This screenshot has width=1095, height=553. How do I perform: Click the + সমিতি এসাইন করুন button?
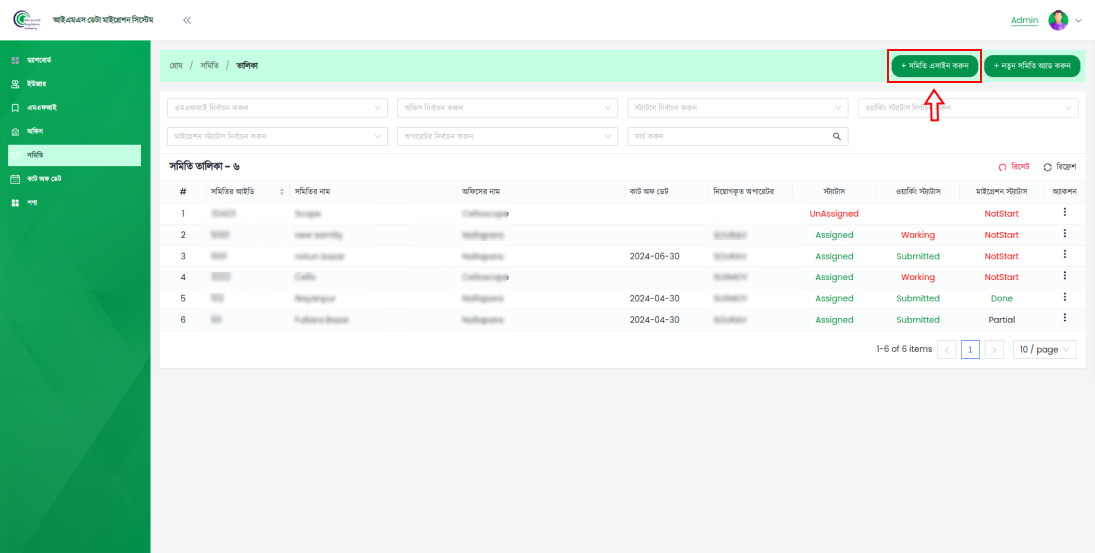pos(935,66)
